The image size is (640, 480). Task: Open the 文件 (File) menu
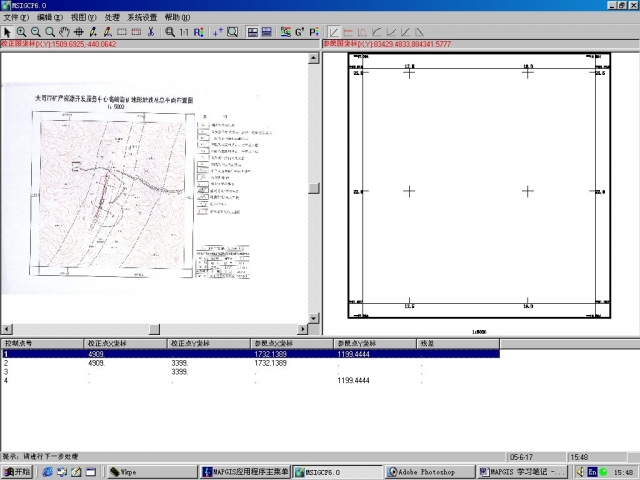pos(16,18)
